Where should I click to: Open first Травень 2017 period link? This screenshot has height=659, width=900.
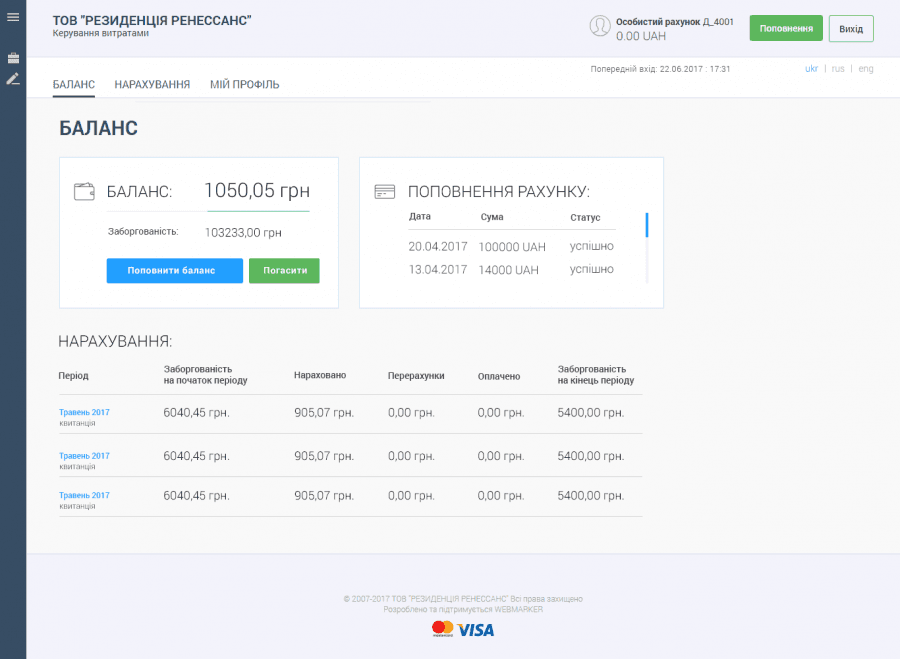[x=84, y=412]
